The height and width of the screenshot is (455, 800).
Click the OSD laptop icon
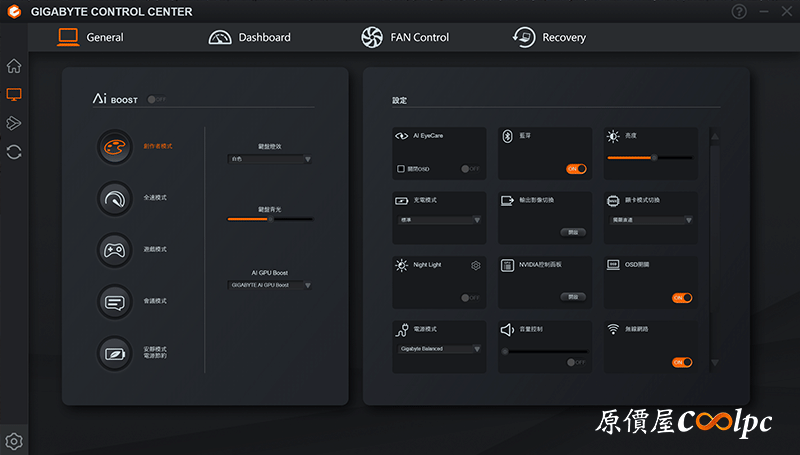tap(613, 265)
